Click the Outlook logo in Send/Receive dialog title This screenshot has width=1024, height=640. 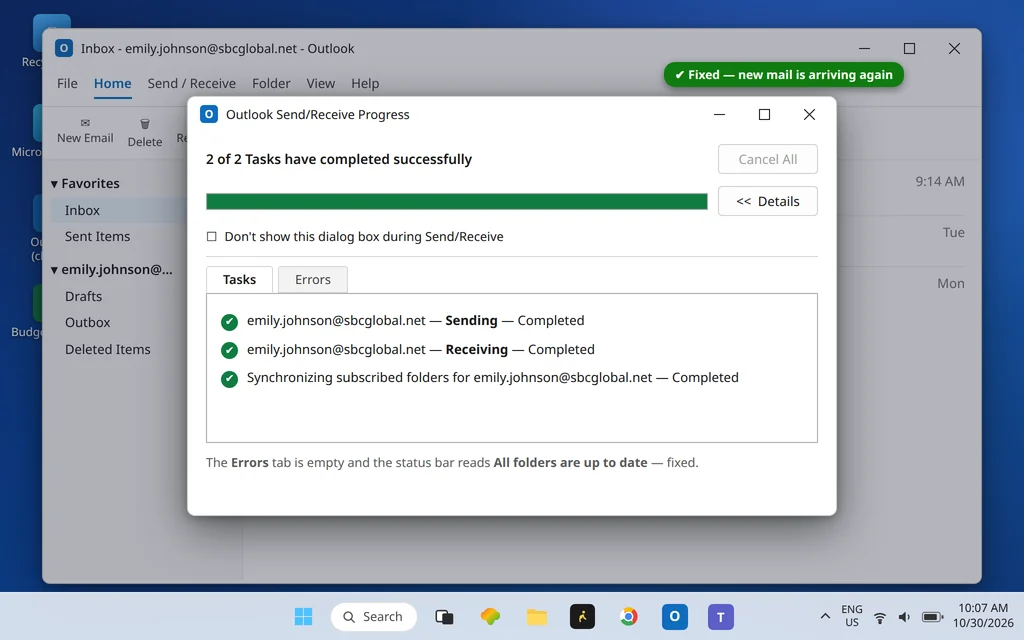coord(208,114)
